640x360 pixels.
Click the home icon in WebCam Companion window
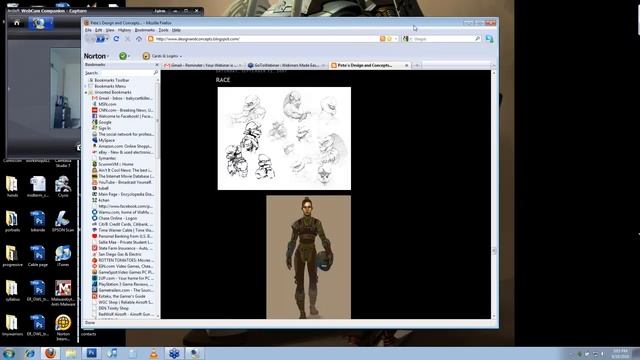(x=17, y=23)
